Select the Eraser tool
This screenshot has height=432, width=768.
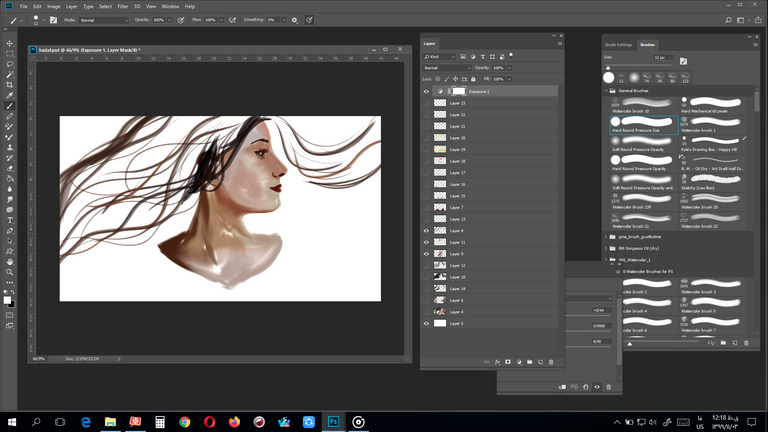pyautogui.click(x=9, y=168)
